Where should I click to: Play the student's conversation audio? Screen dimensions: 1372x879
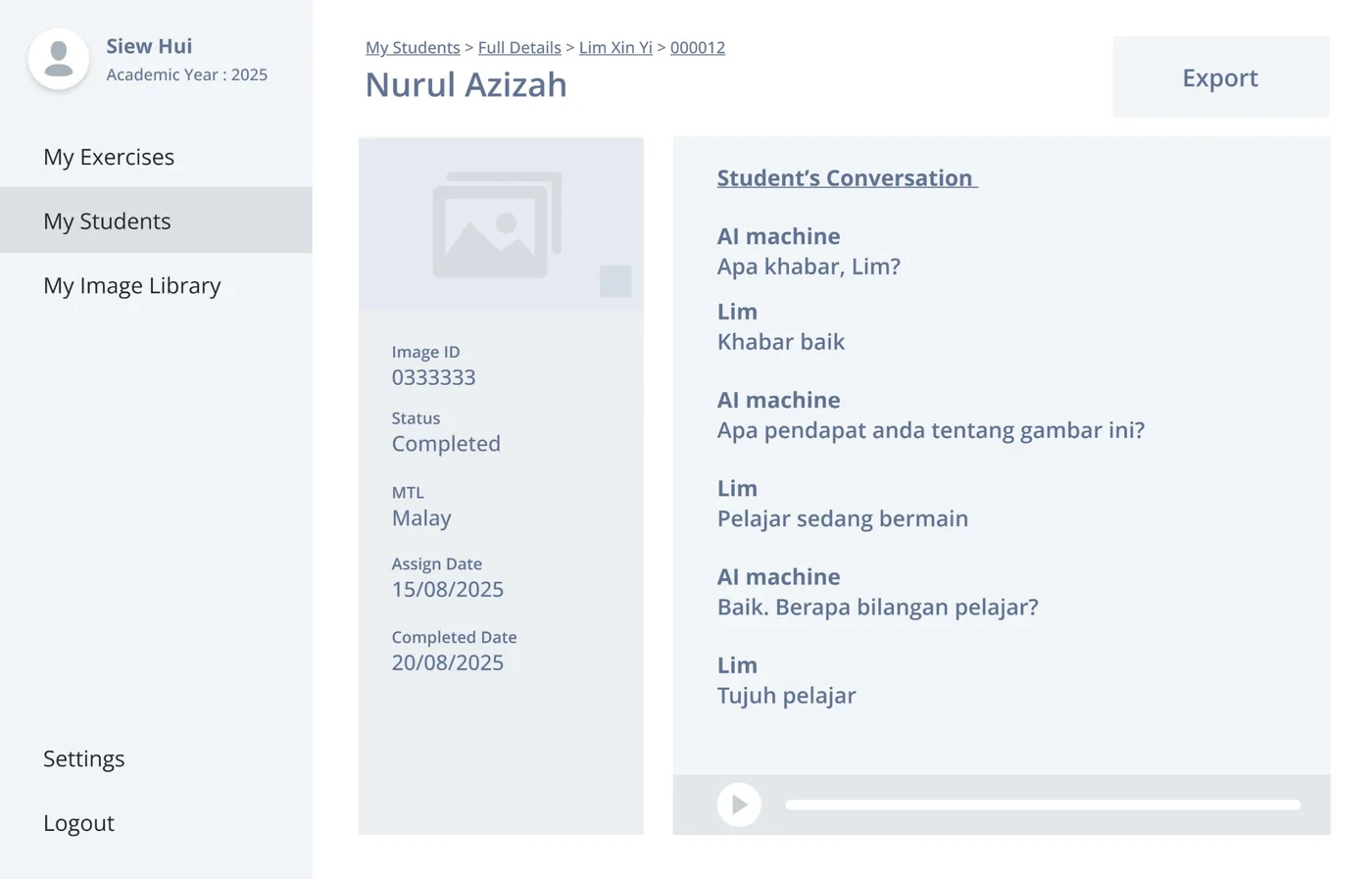tap(739, 805)
